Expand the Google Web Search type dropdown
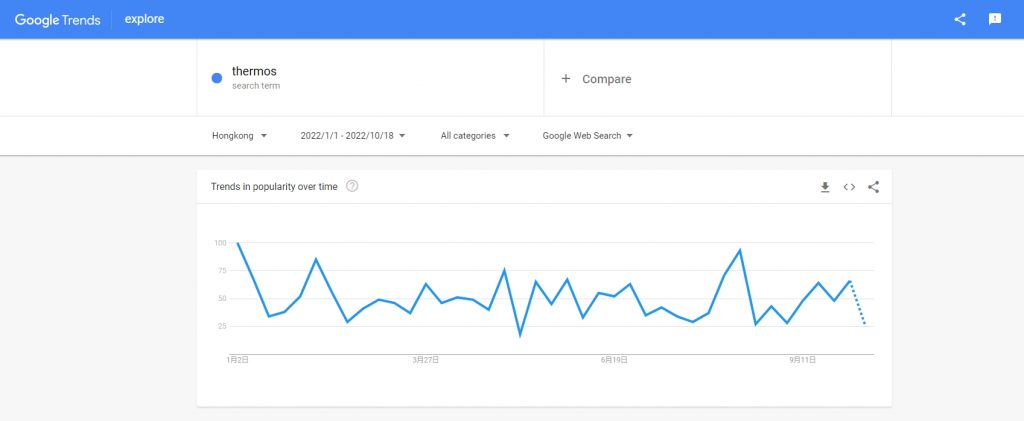Screen dimensions: 1024x421 (x=588, y=135)
